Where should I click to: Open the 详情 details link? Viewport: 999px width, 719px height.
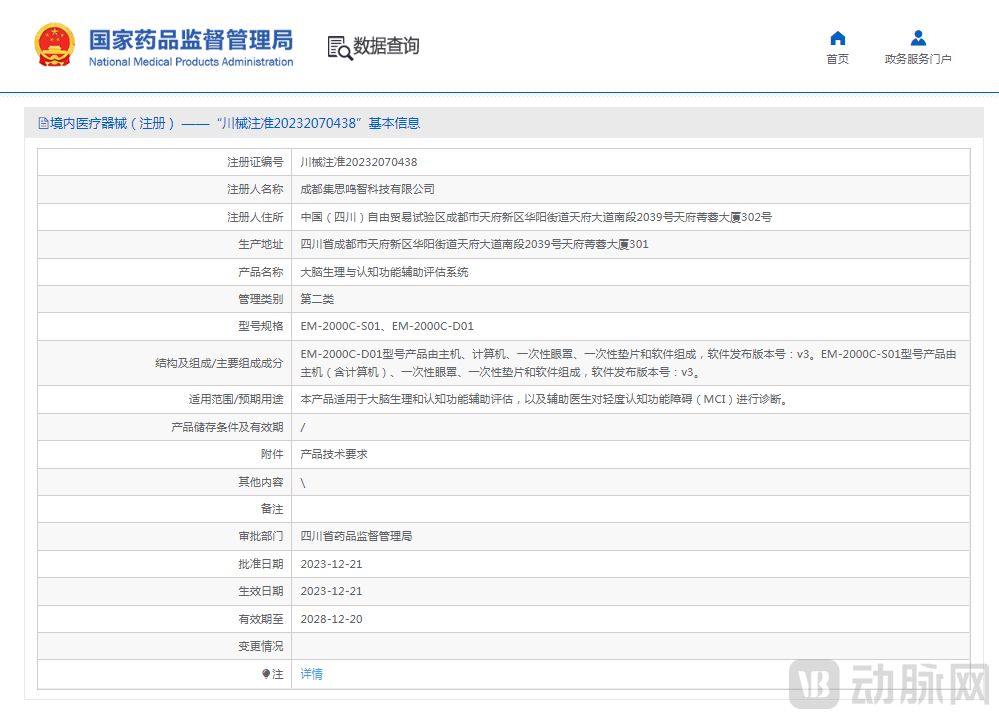pyautogui.click(x=310, y=674)
